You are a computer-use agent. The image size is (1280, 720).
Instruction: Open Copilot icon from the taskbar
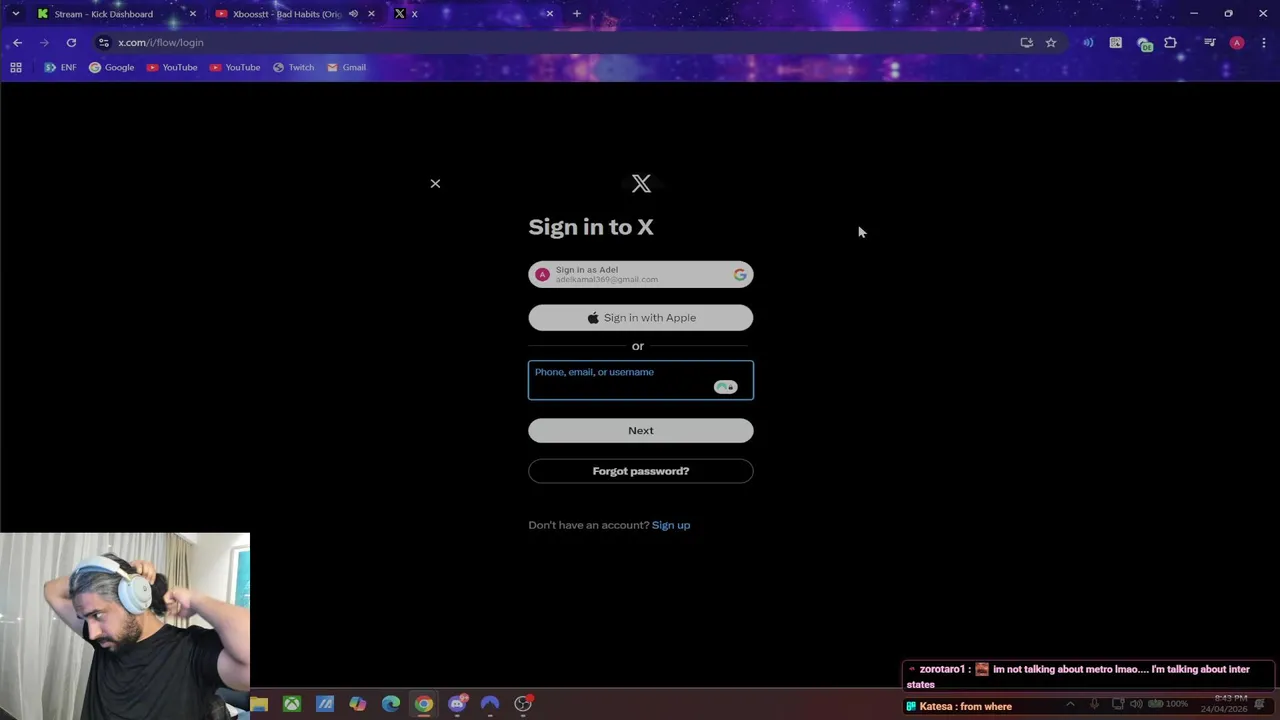358,704
